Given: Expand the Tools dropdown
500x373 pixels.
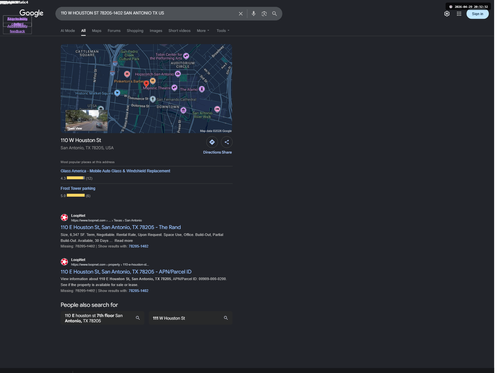Looking at the screenshot, I should coord(223,31).
